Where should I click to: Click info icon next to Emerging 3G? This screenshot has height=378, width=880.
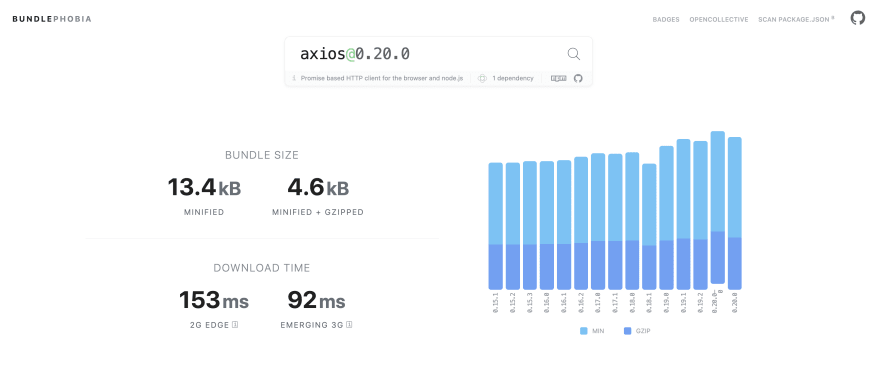pyautogui.click(x=350, y=325)
